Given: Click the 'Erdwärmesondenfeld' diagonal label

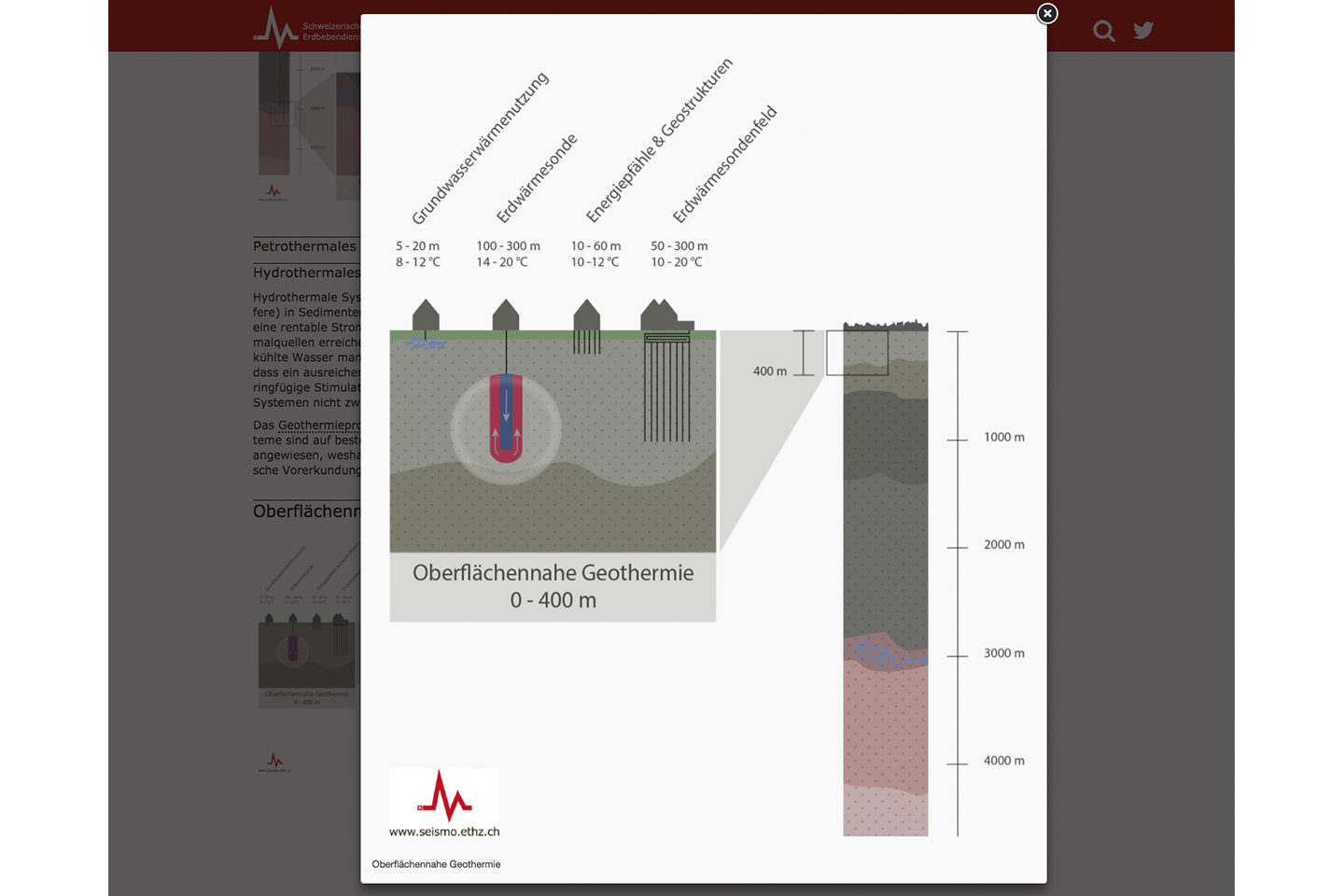Looking at the screenshot, I should (725, 164).
